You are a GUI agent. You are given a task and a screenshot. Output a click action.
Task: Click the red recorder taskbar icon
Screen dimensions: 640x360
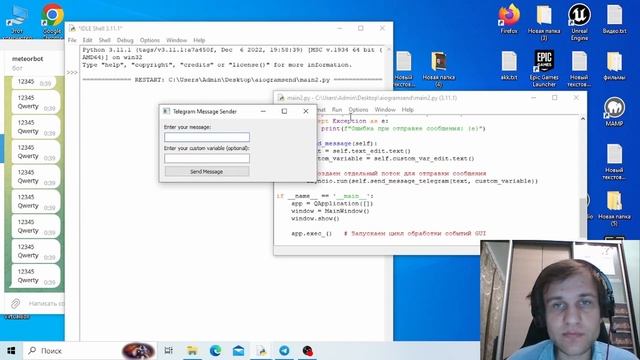coord(308,351)
